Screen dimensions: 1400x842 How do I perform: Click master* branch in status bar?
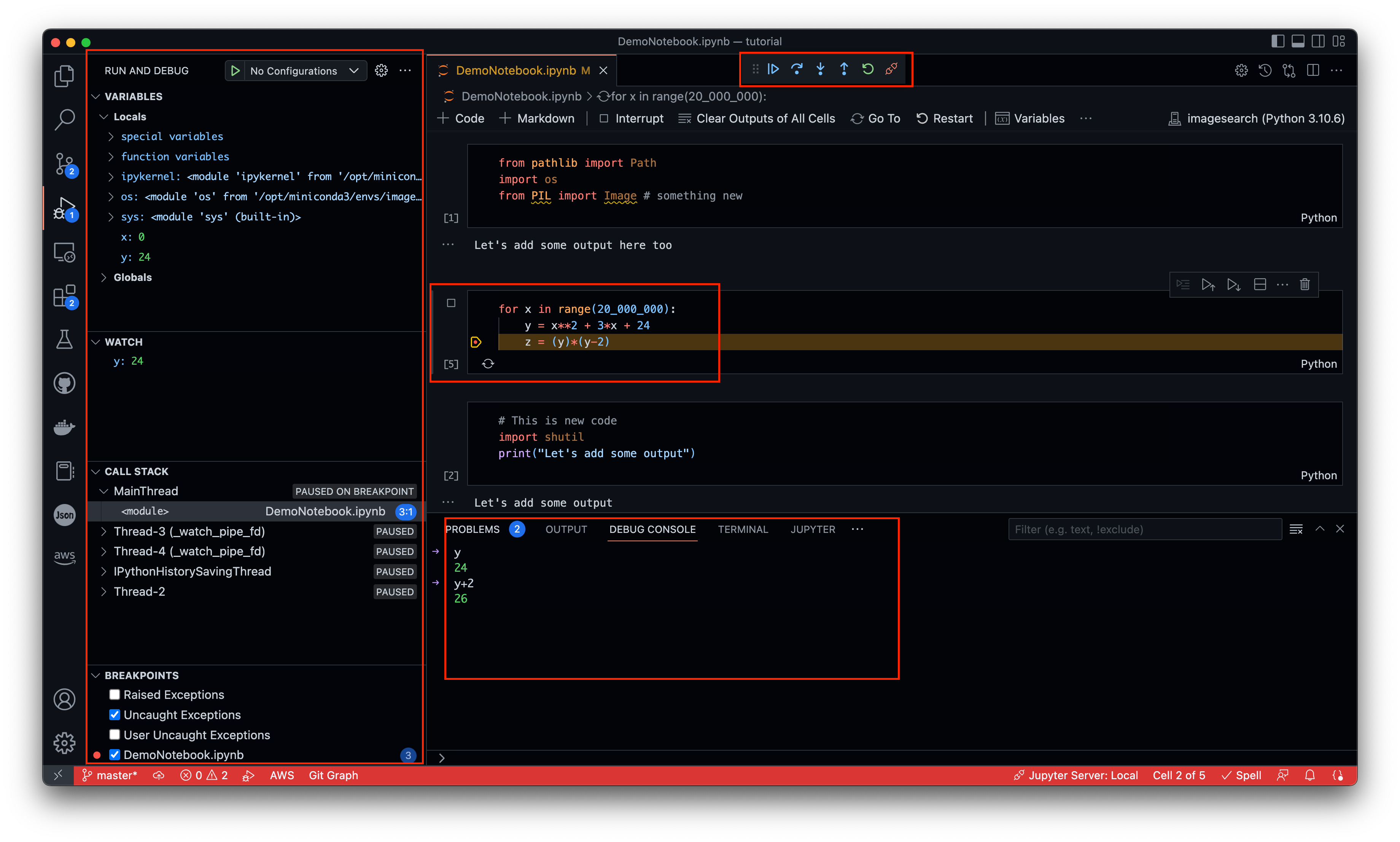coord(110,775)
